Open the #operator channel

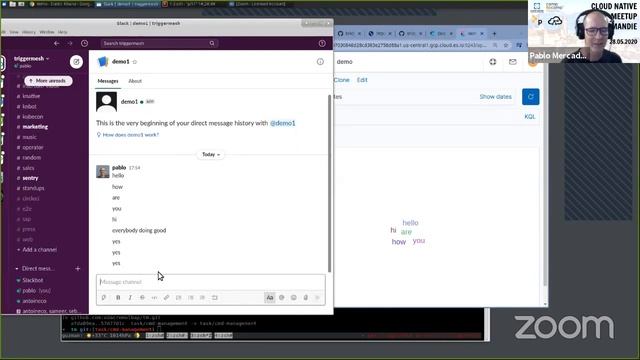click(33, 147)
